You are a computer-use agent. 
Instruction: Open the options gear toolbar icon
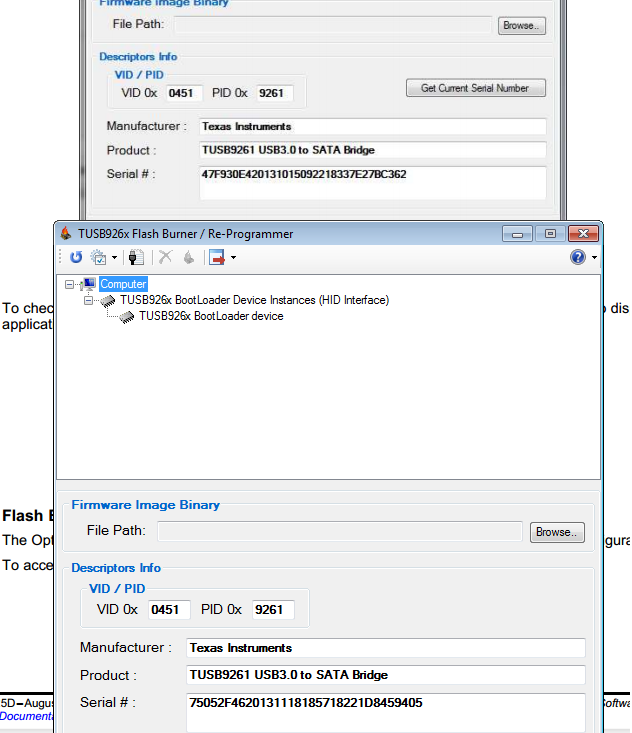pos(99,257)
